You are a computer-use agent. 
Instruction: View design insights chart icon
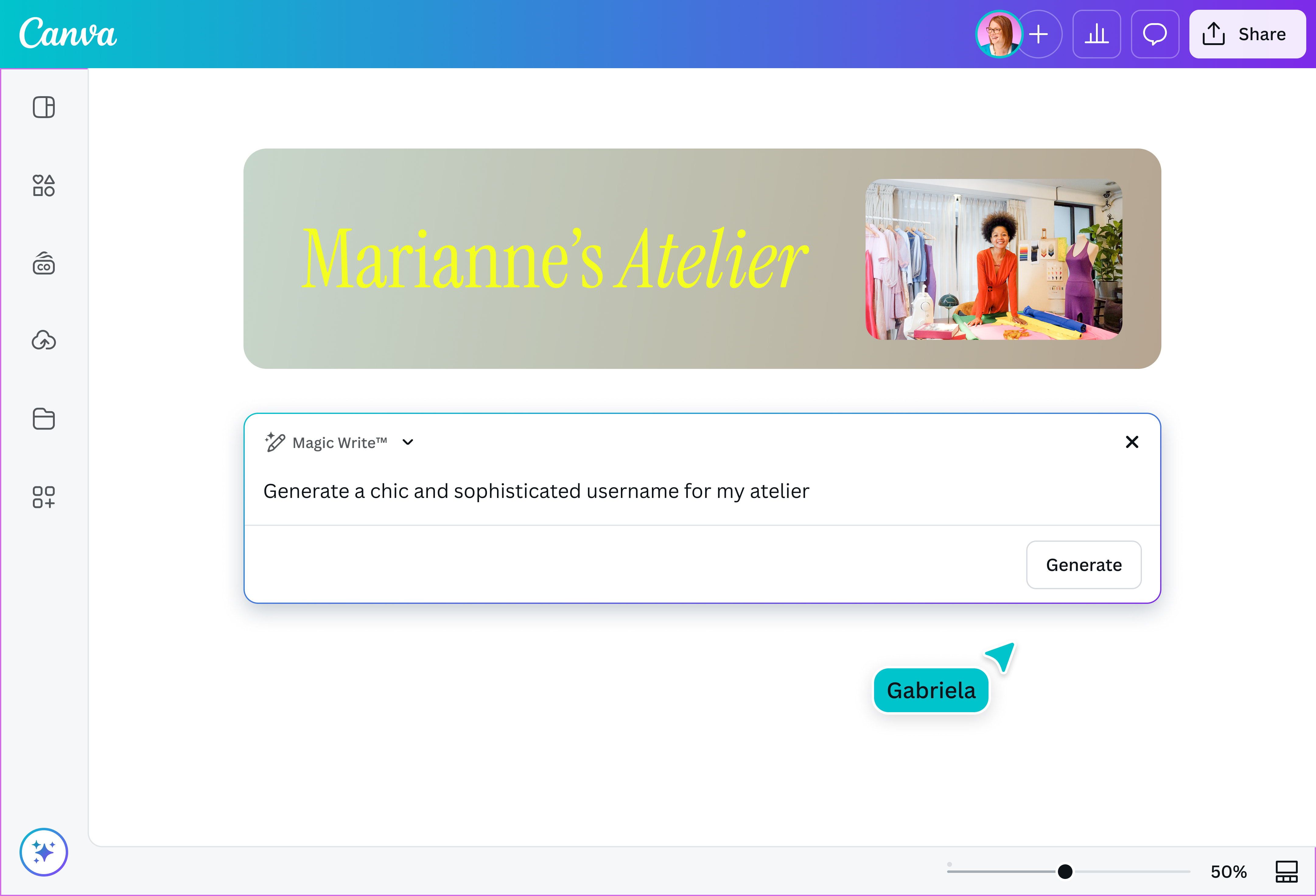tap(1096, 34)
